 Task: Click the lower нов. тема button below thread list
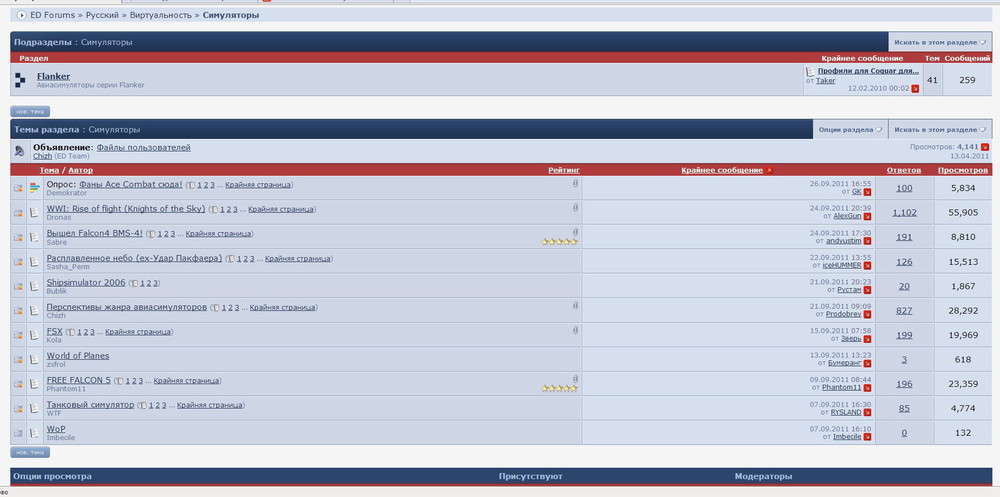pyautogui.click(x=30, y=452)
